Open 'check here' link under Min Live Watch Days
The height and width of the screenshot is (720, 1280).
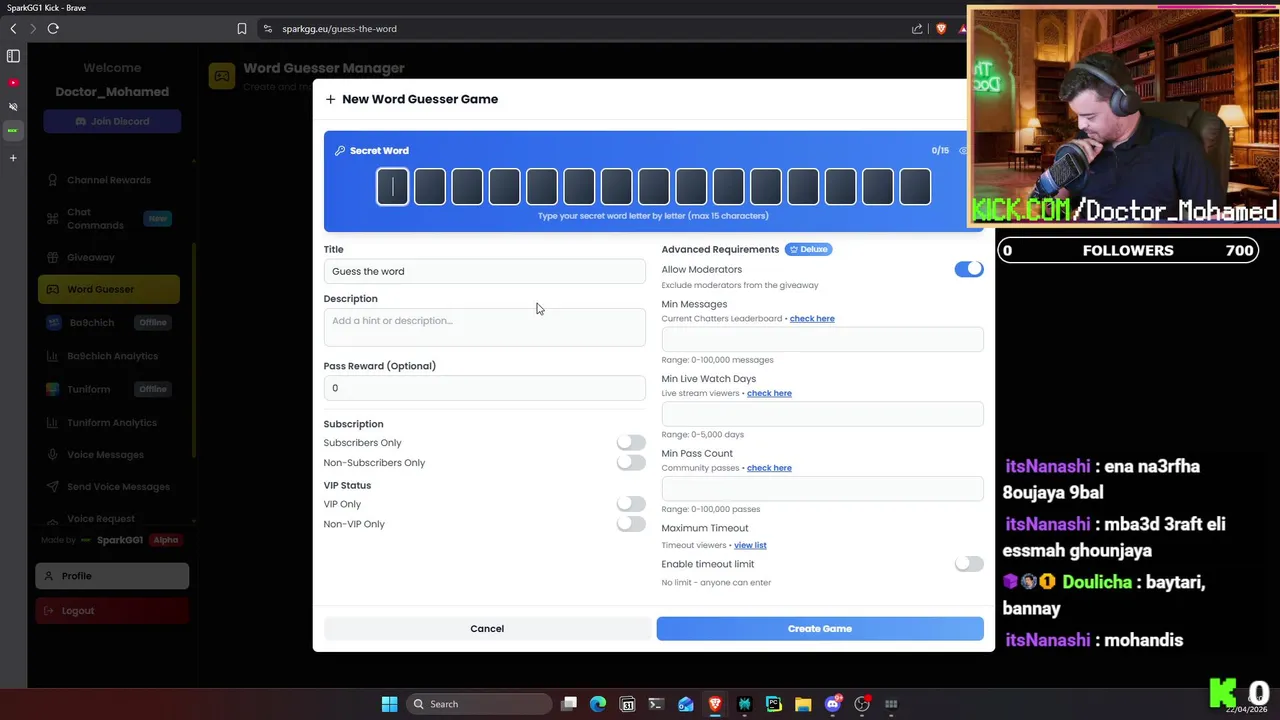click(x=769, y=393)
